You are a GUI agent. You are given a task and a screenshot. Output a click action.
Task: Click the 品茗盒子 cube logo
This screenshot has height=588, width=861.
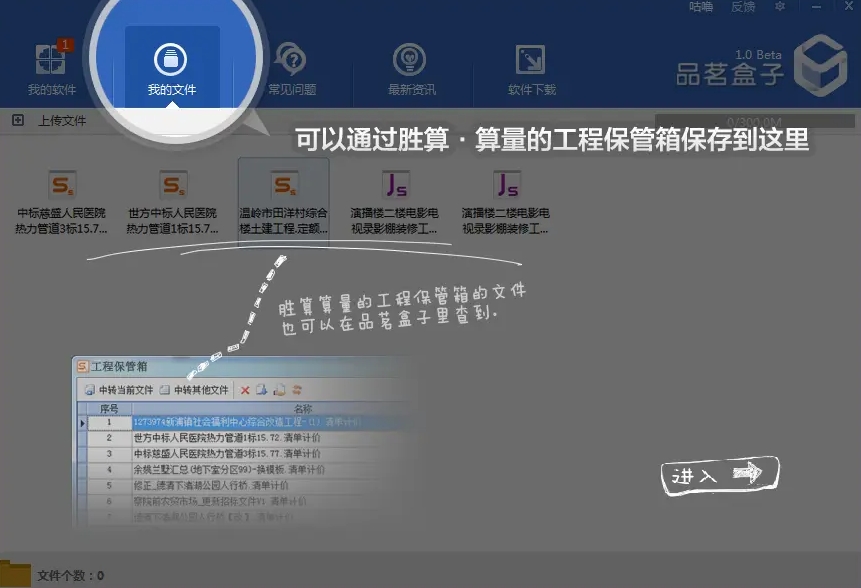click(820, 62)
